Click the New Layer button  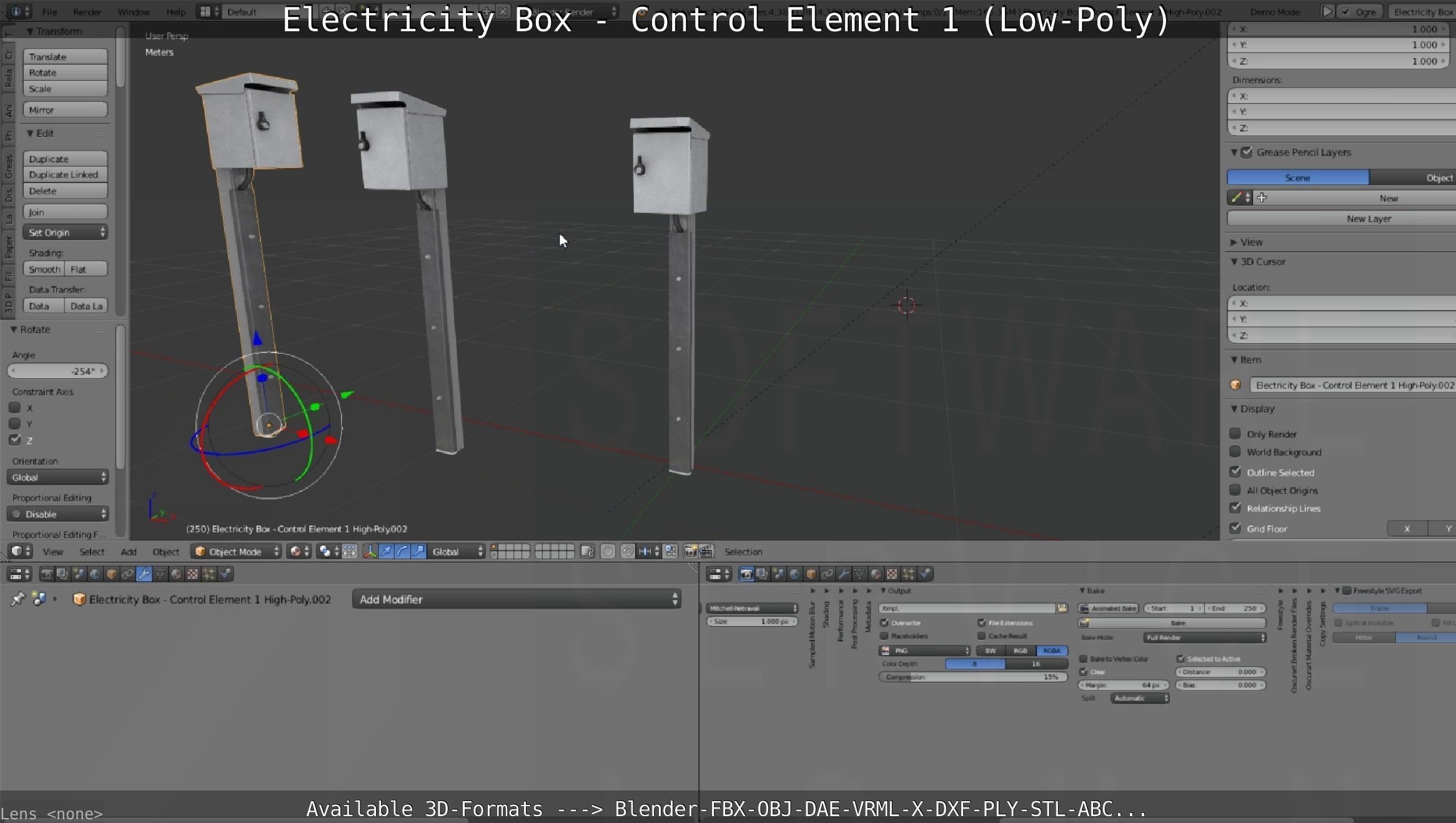(1343, 219)
